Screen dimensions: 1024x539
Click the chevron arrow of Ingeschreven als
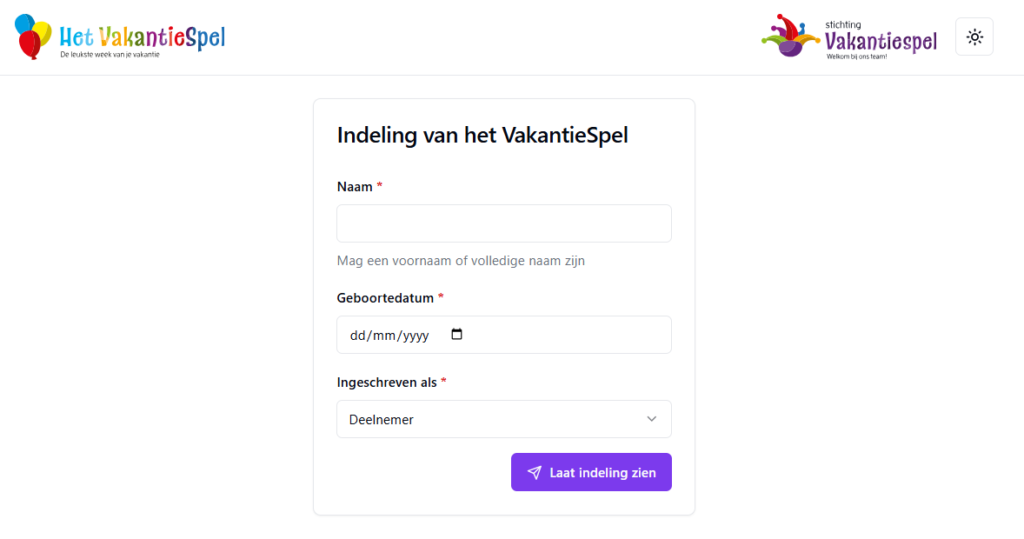(651, 419)
